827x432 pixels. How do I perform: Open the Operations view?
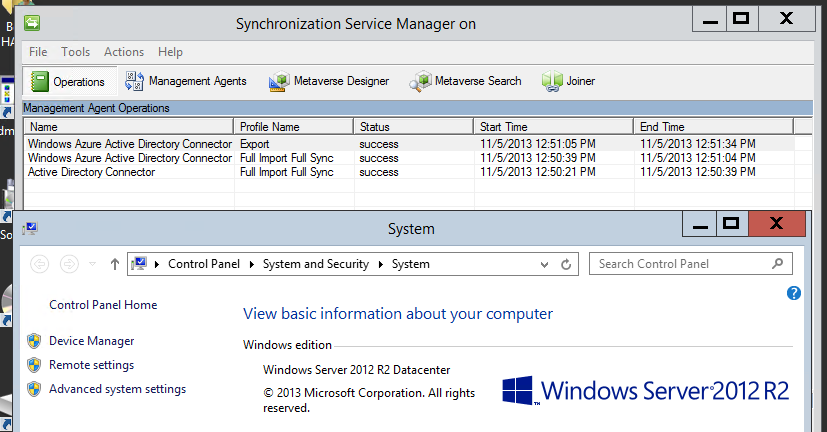67,82
